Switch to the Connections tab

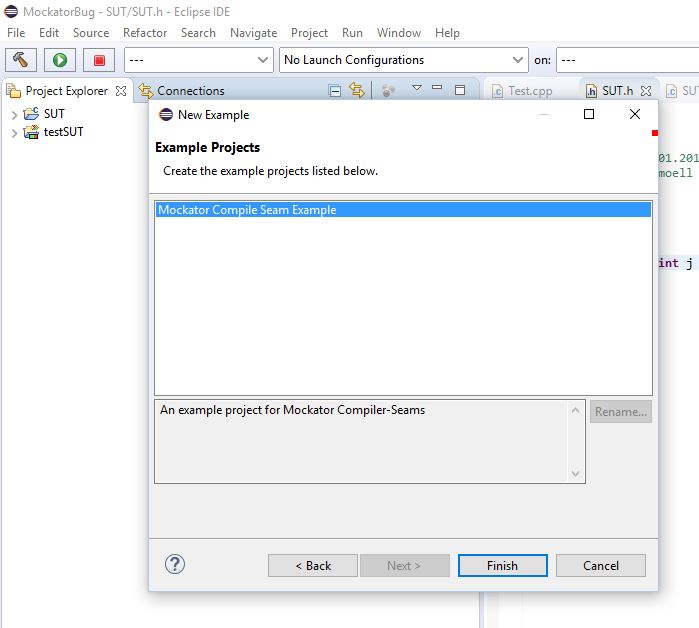[x=190, y=91]
